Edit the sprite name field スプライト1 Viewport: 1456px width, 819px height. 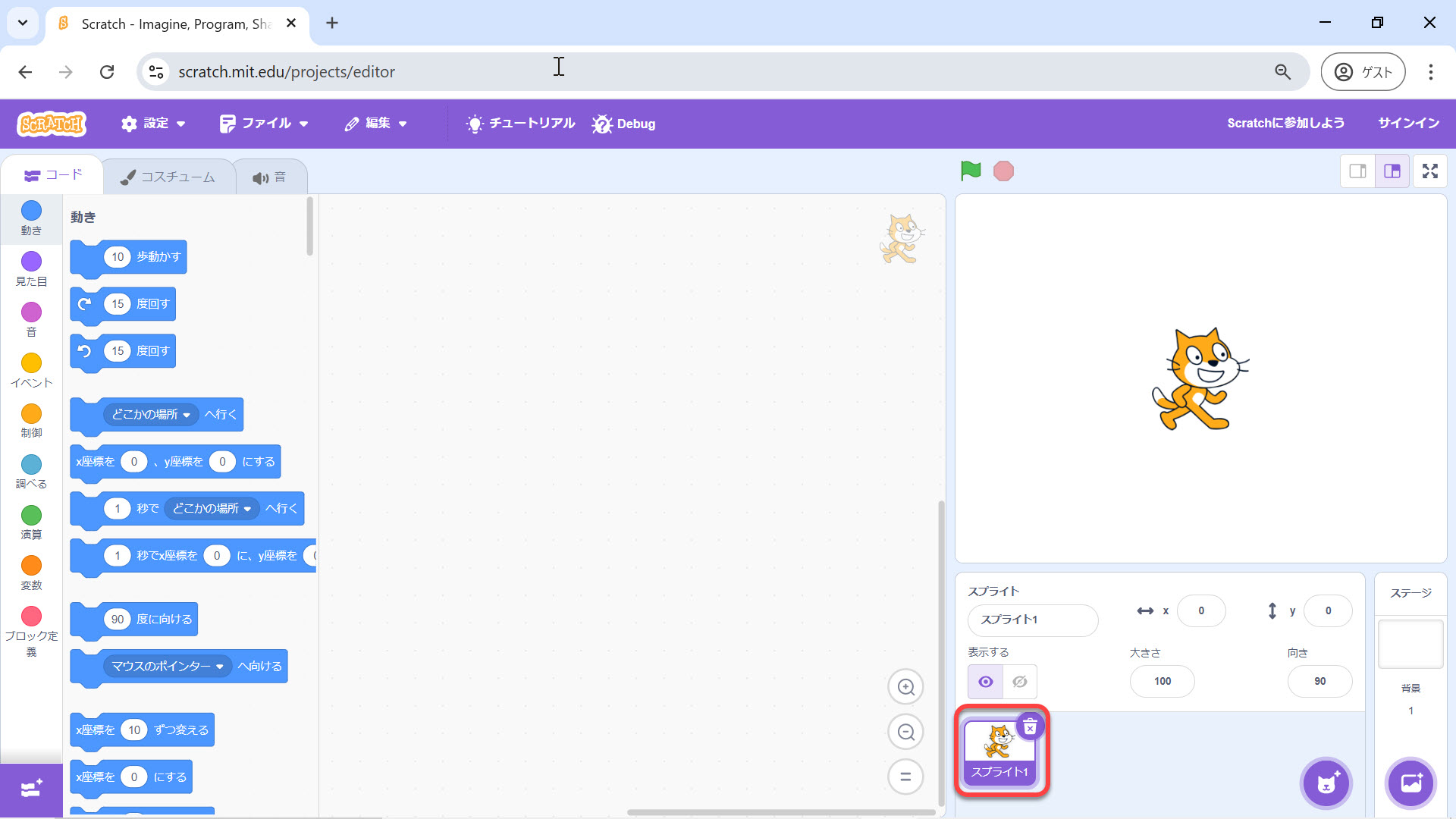pyautogui.click(x=1033, y=620)
